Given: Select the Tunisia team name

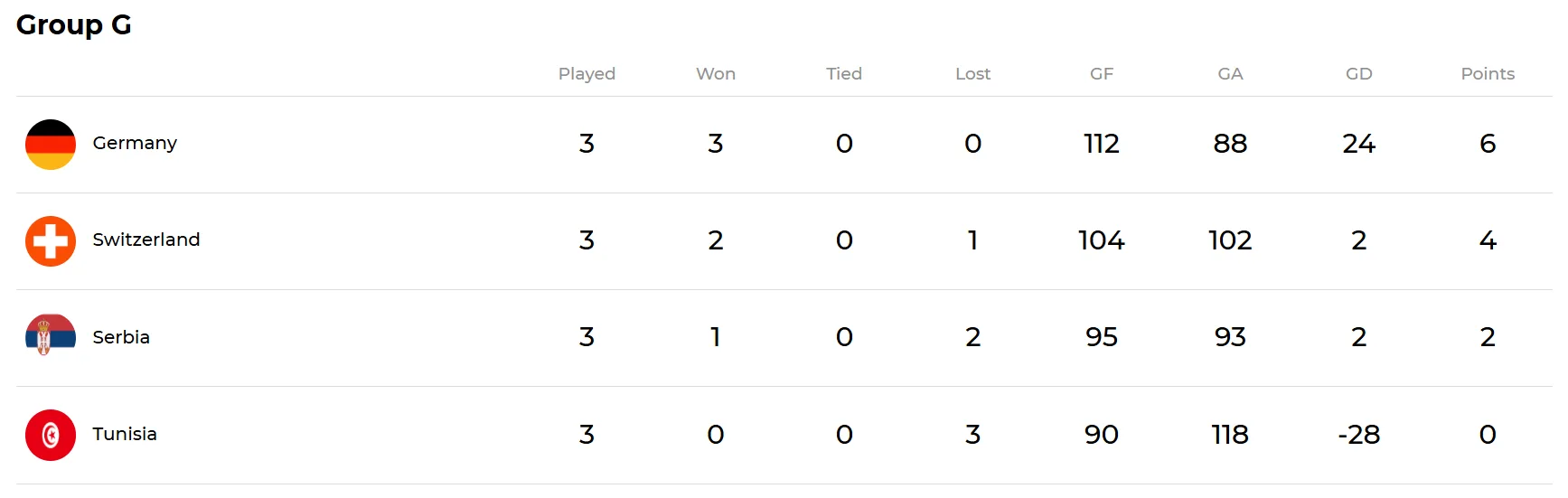Looking at the screenshot, I should pyautogui.click(x=125, y=434).
